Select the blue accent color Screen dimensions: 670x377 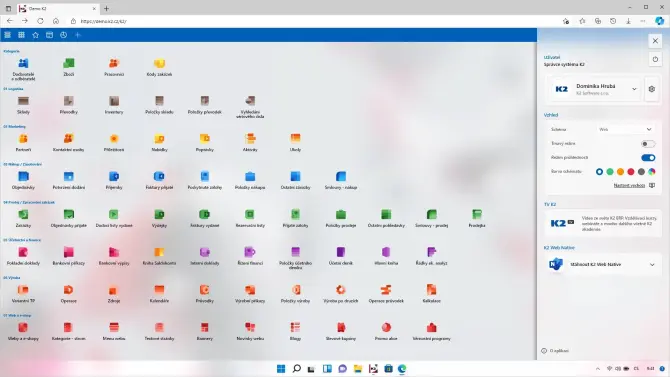tap(599, 172)
